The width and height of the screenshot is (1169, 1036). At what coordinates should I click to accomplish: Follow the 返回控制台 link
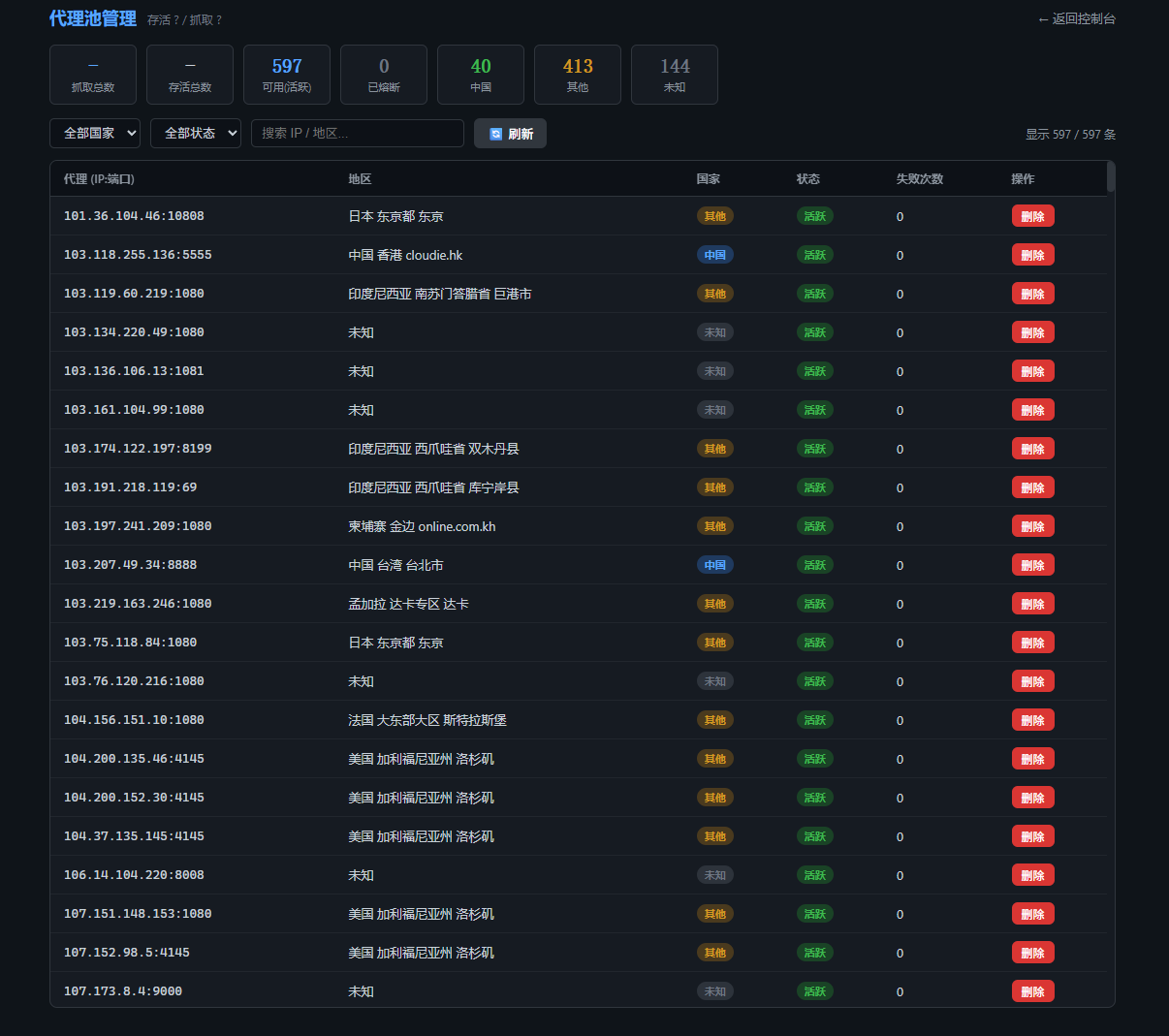pyautogui.click(x=1076, y=18)
